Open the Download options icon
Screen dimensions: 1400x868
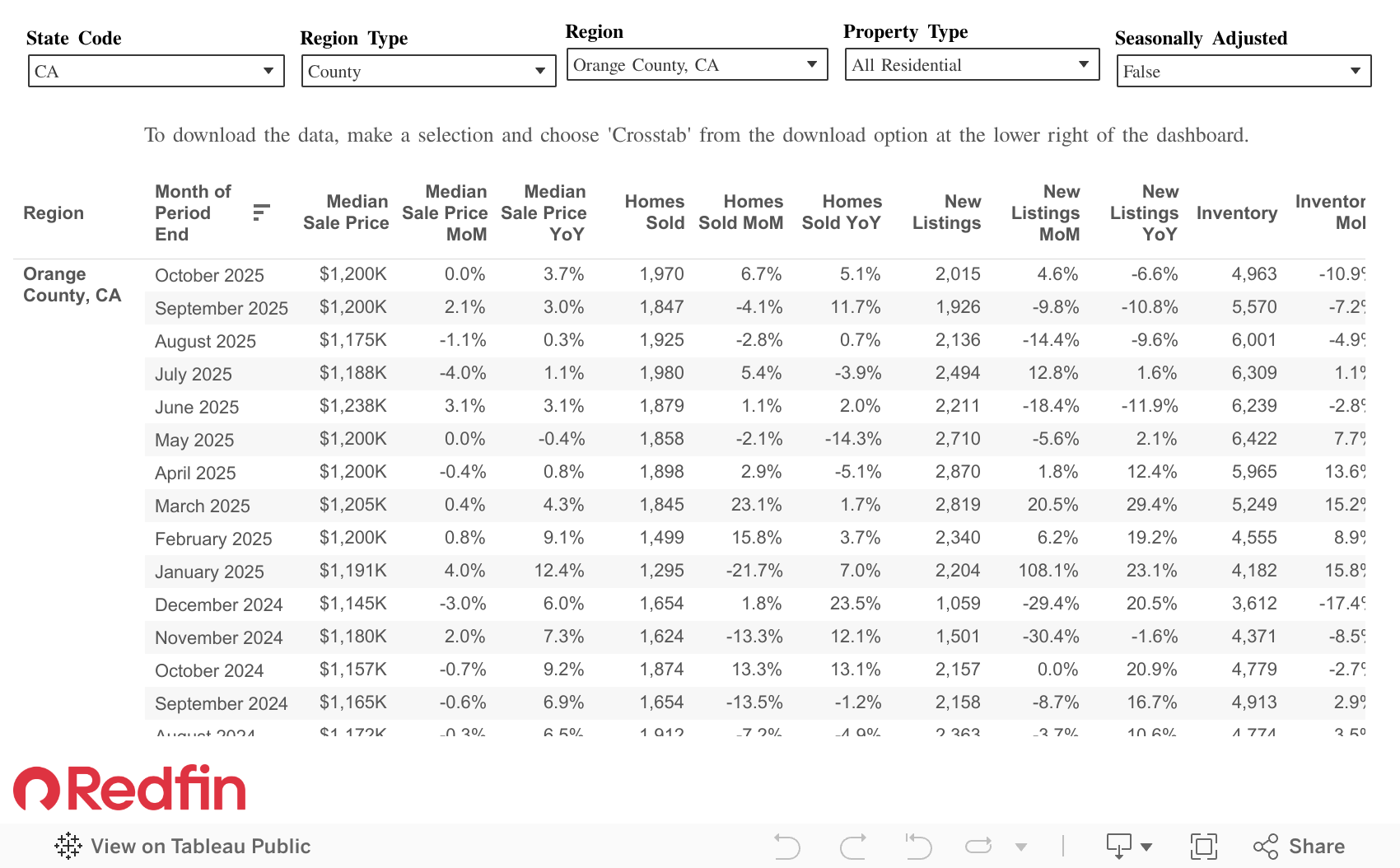pyautogui.click(x=1127, y=846)
